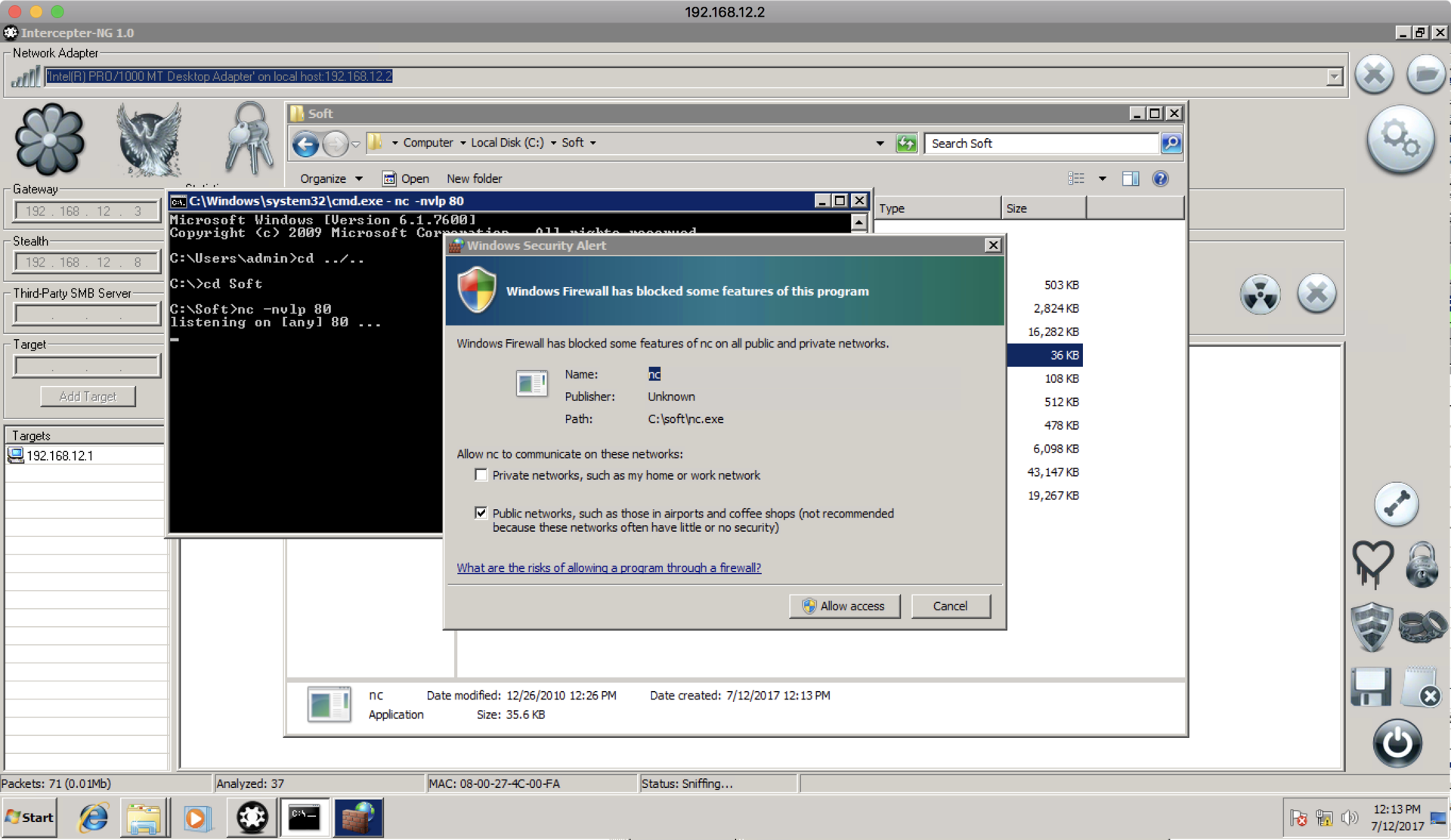The image size is (1451, 840).
Task: Select the phoenix resurrection mode icon
Action: coord(149,140)
